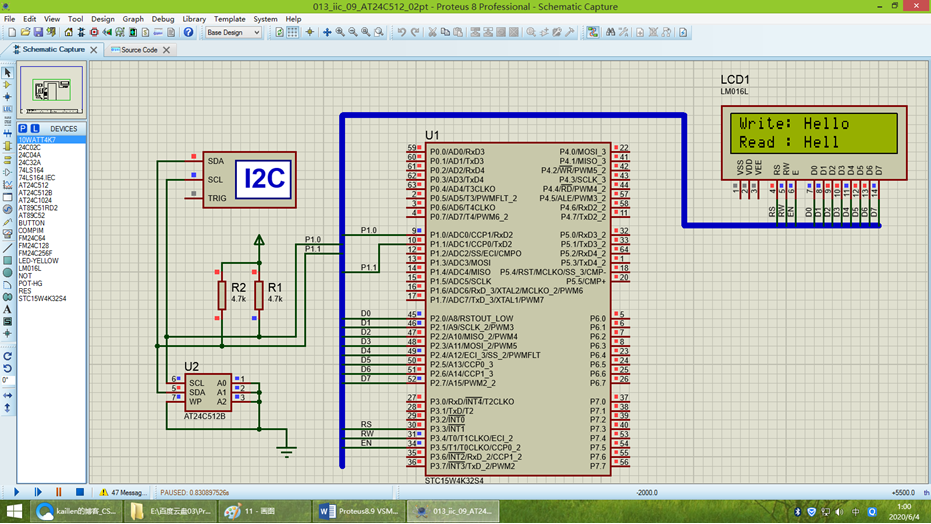The width and height of the screenshot is (931, 524).
Task: Click the Pause simulation button
Action: [x=58, y=492]
